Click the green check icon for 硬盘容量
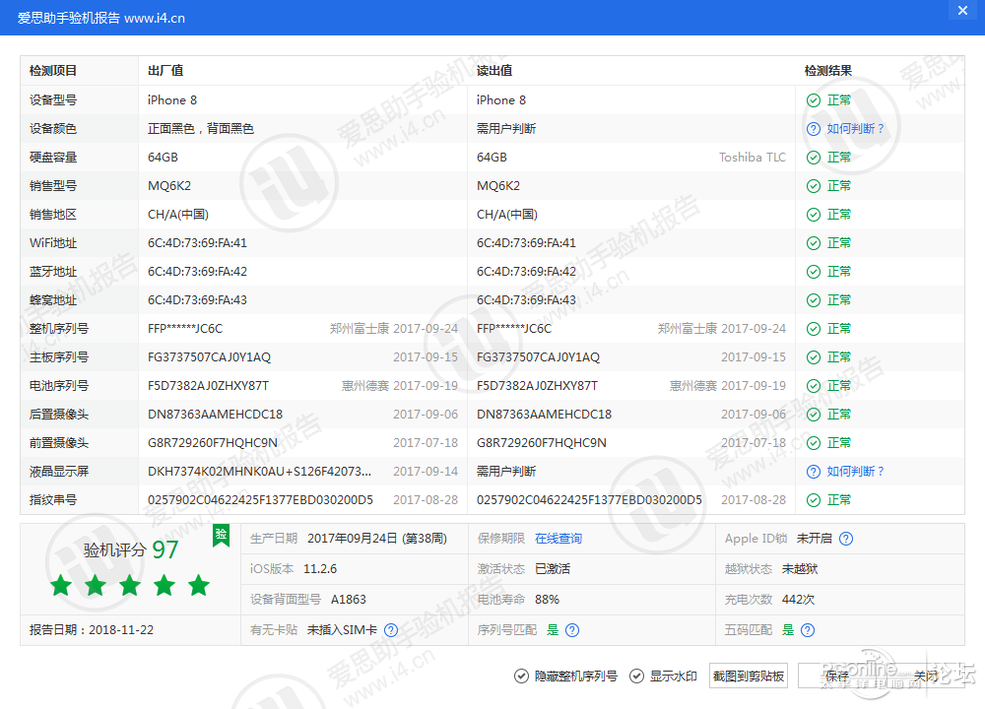985x709 pixels. (x=814, y=158)
